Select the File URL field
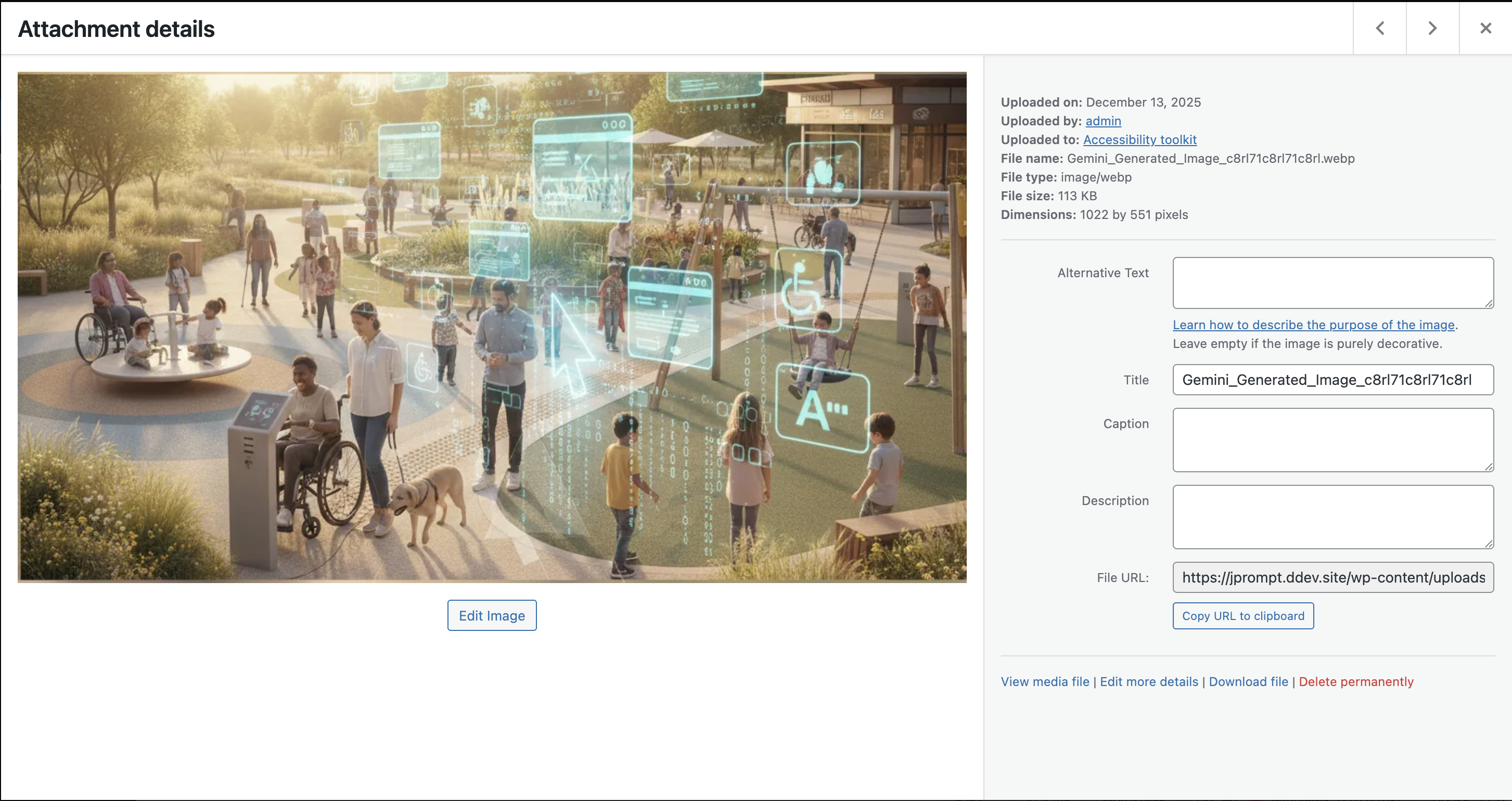 (x=1333, y=577)
